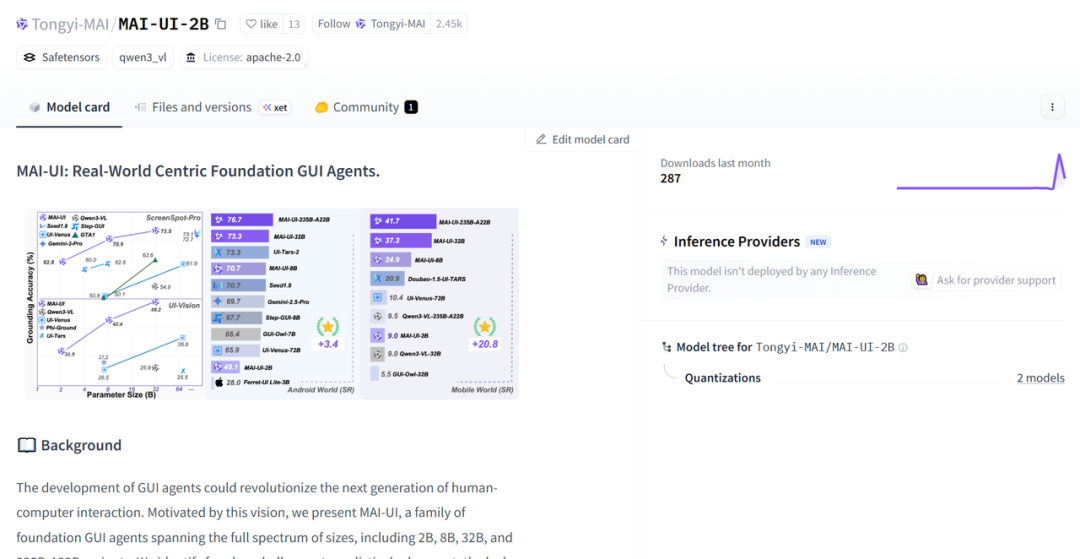The image size is (1080, 559).
Task: Follow the Tongyi-MAI organization
Action: (335, 24)
